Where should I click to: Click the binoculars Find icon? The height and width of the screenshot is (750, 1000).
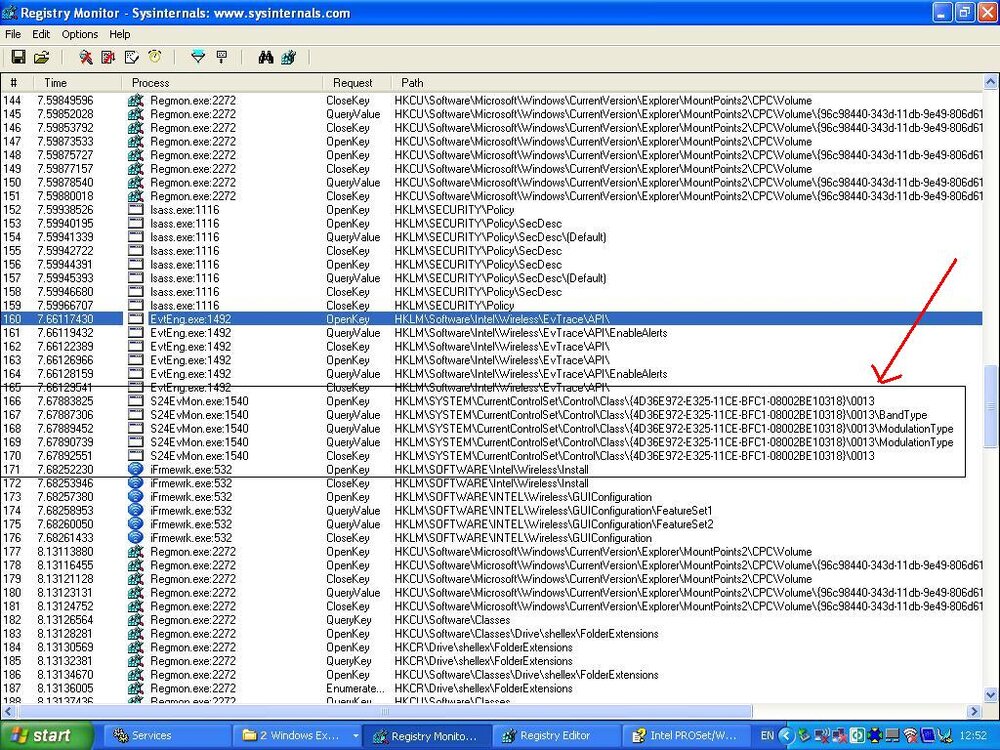(266, 57)
